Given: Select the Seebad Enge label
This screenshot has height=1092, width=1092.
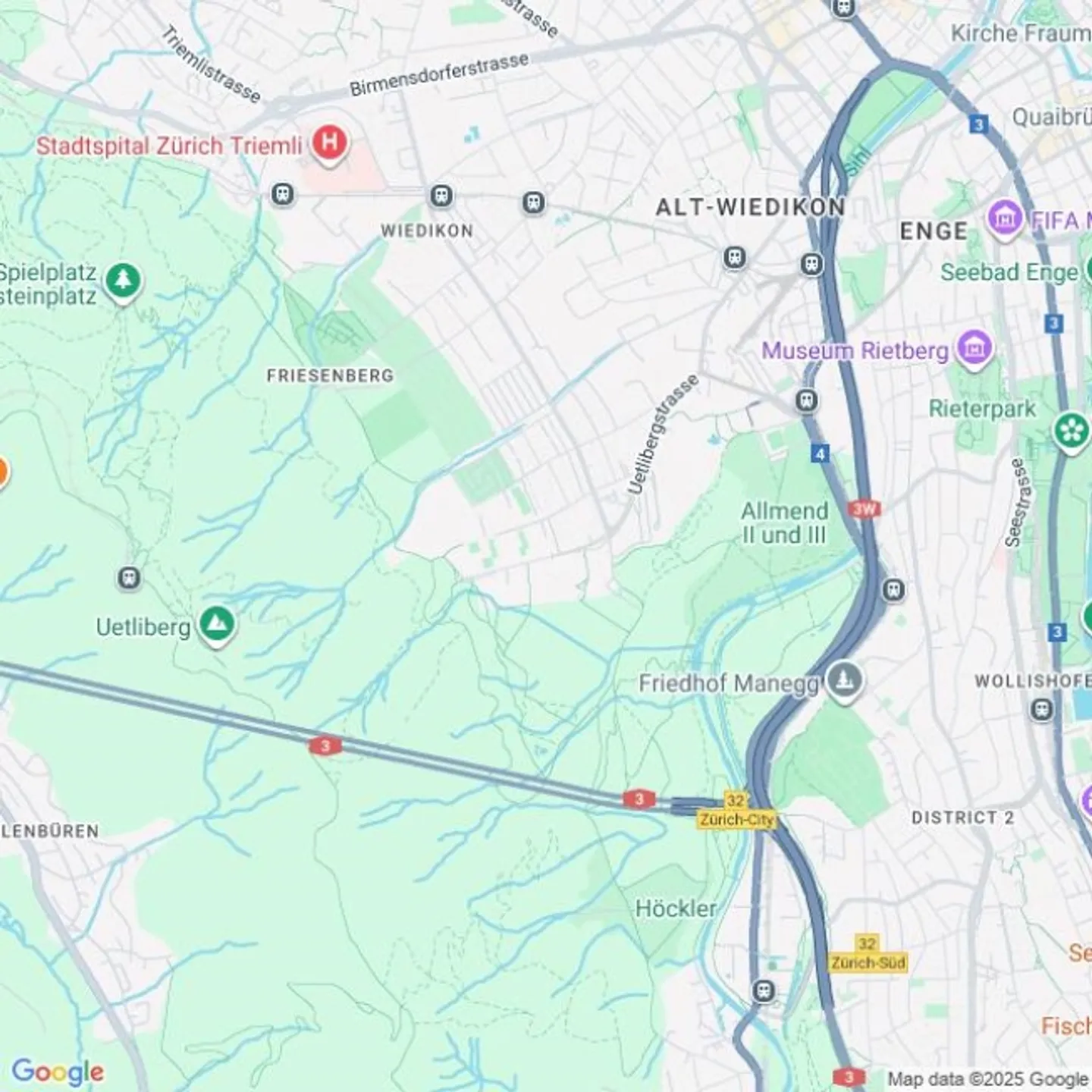Looking at the screenshot, I should pyautogui.click(x=1009, y=272).
